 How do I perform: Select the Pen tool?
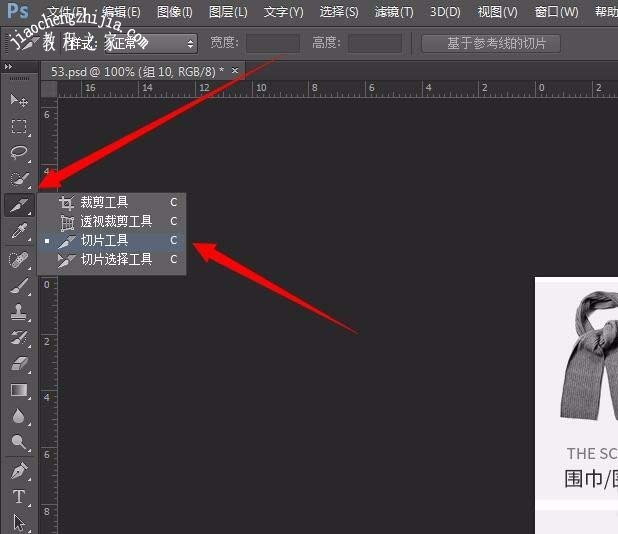[19, 471]
